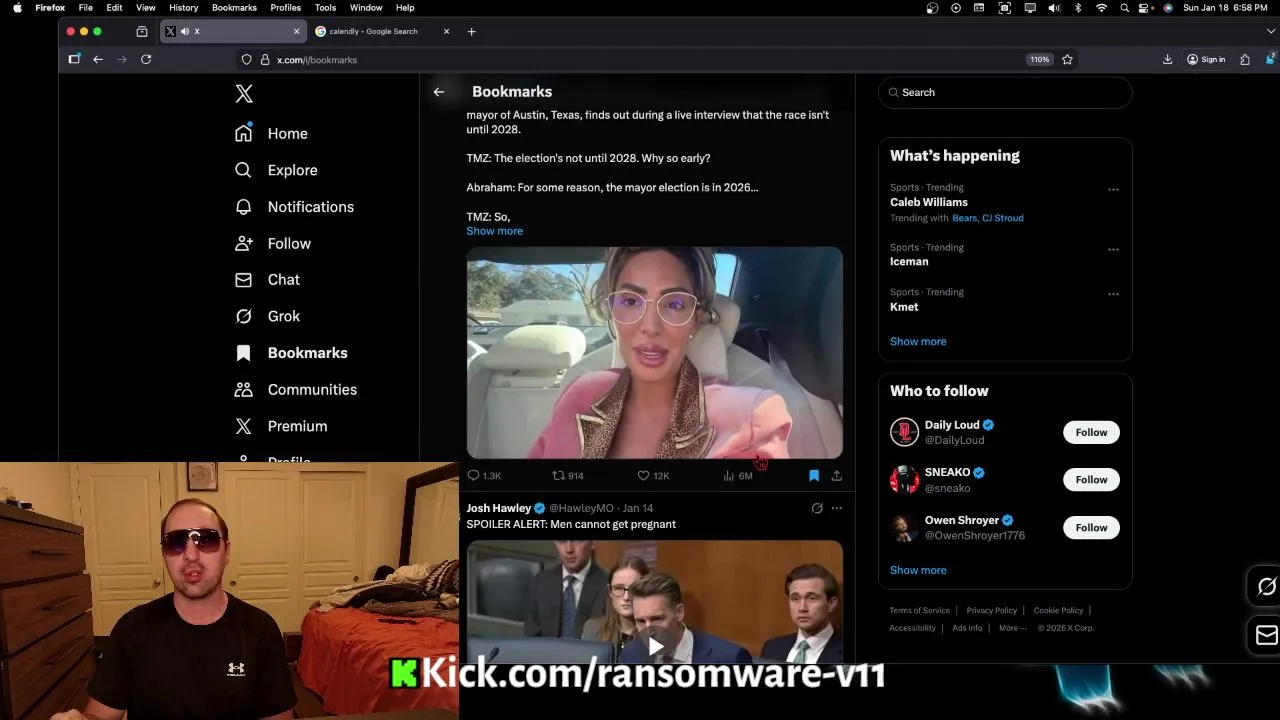Show more suggestions under Who to follow

click(x=918, y=570)
